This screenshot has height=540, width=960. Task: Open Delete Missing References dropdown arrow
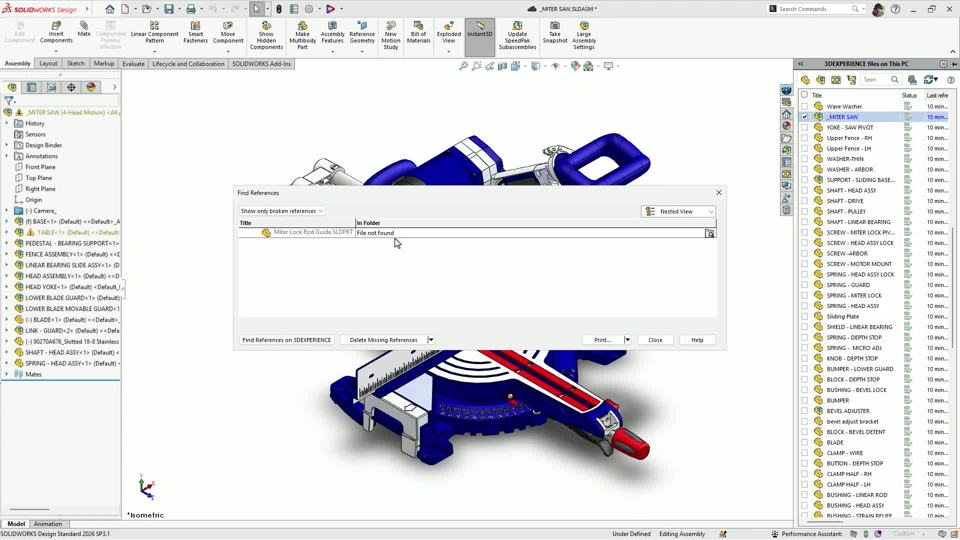(431, 340)
